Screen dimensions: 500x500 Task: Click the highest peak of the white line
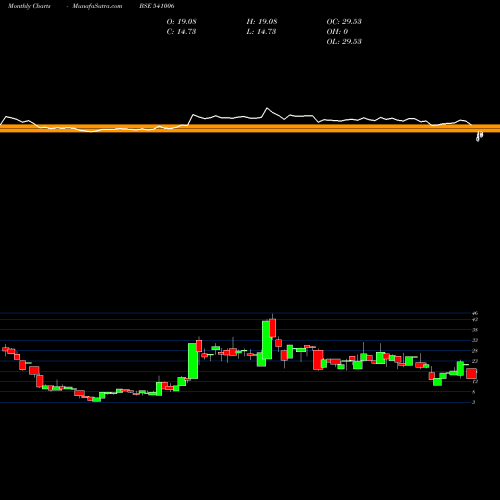267,108
